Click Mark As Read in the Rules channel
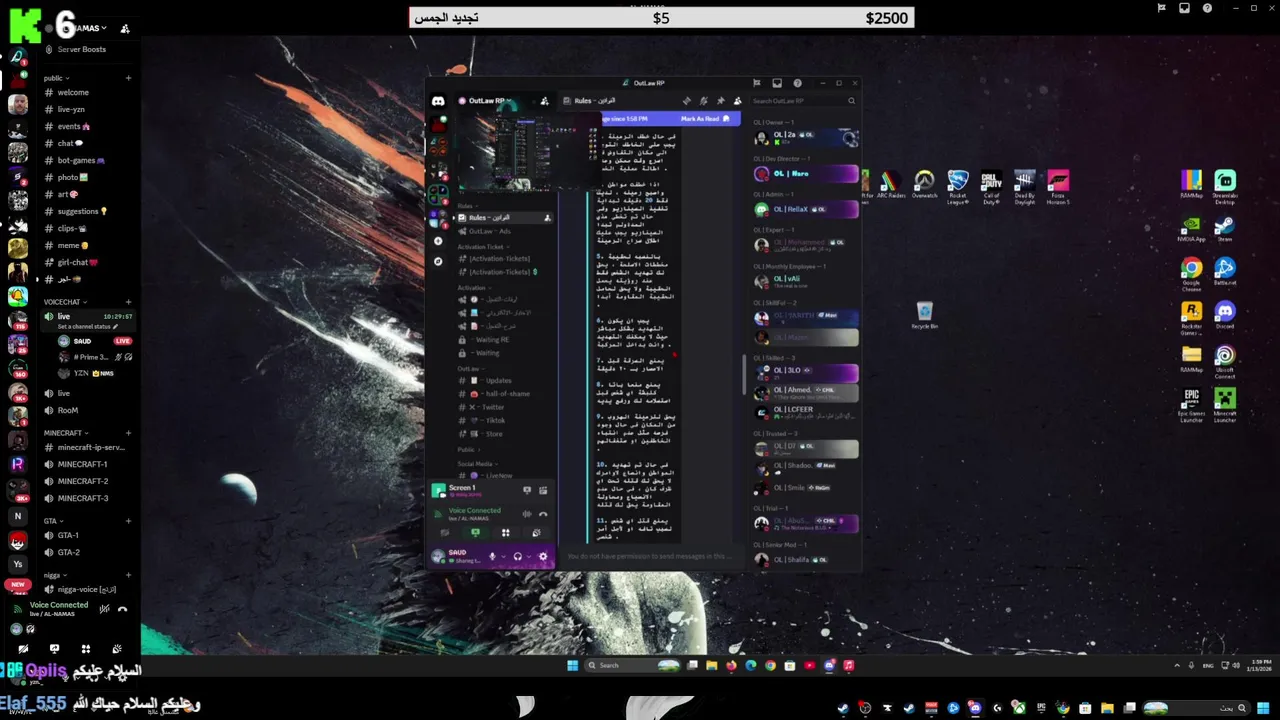The width and height of the screenshot is (1280, 720). click(x=705, y=119)
